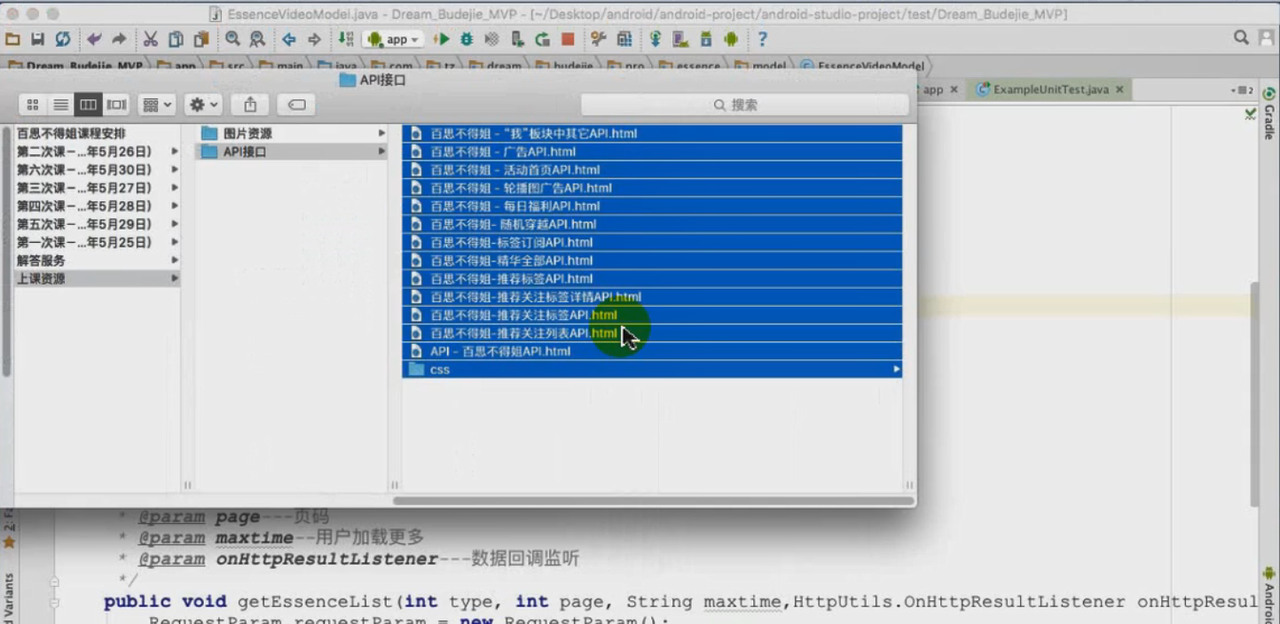Select the API接口 folder in column
Screen dimensions: 1280x624
289,151
